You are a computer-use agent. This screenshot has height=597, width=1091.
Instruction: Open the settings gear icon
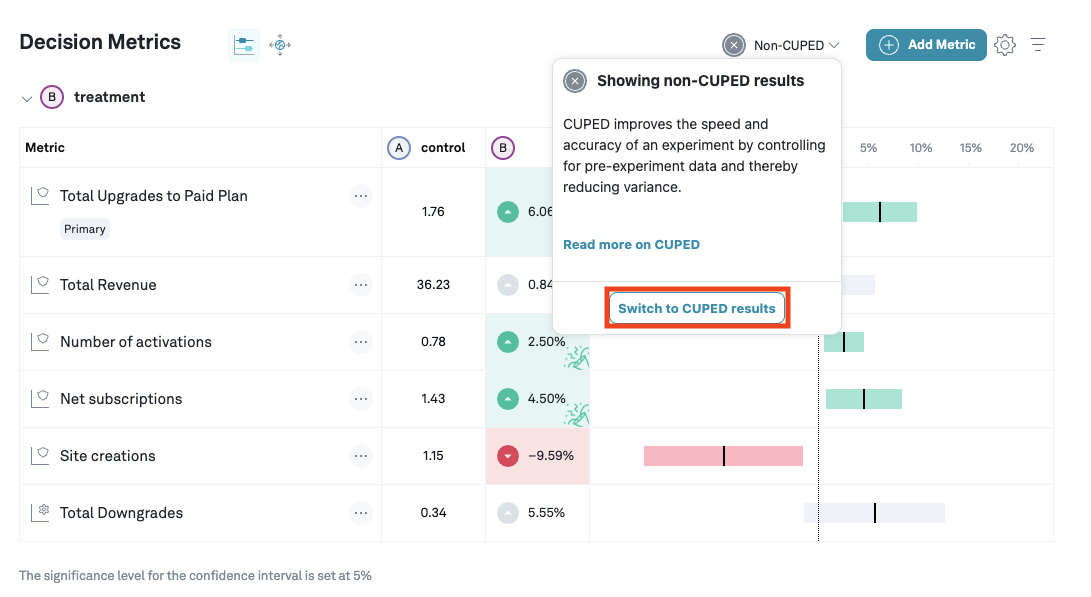pyautogui.click(x=1005, y=45)
